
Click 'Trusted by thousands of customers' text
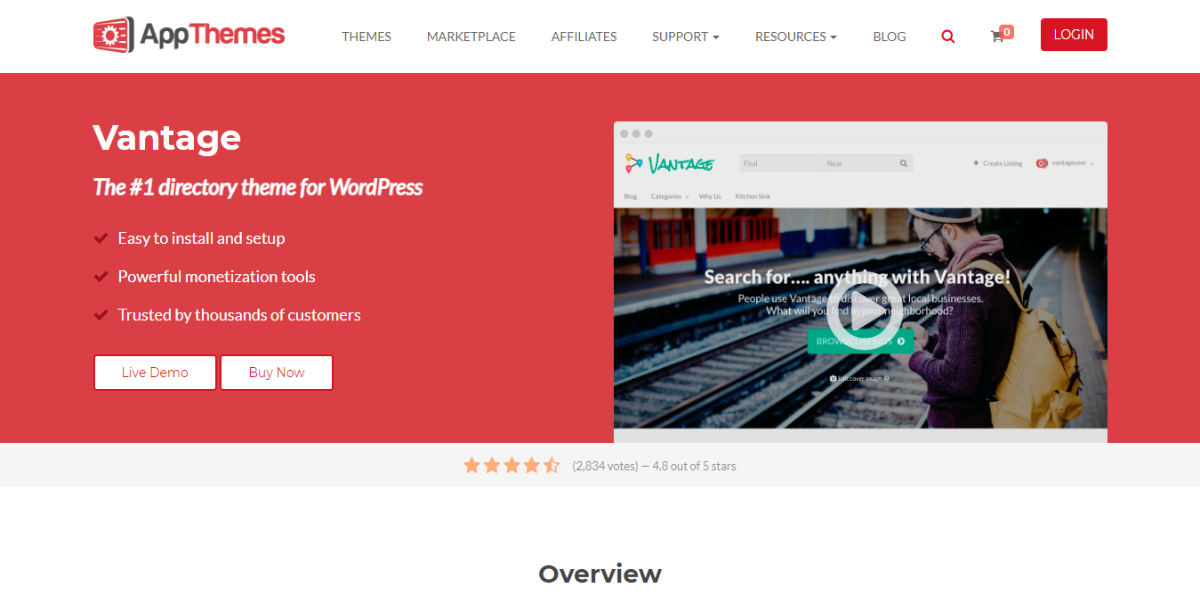click(x=239, y=314)
